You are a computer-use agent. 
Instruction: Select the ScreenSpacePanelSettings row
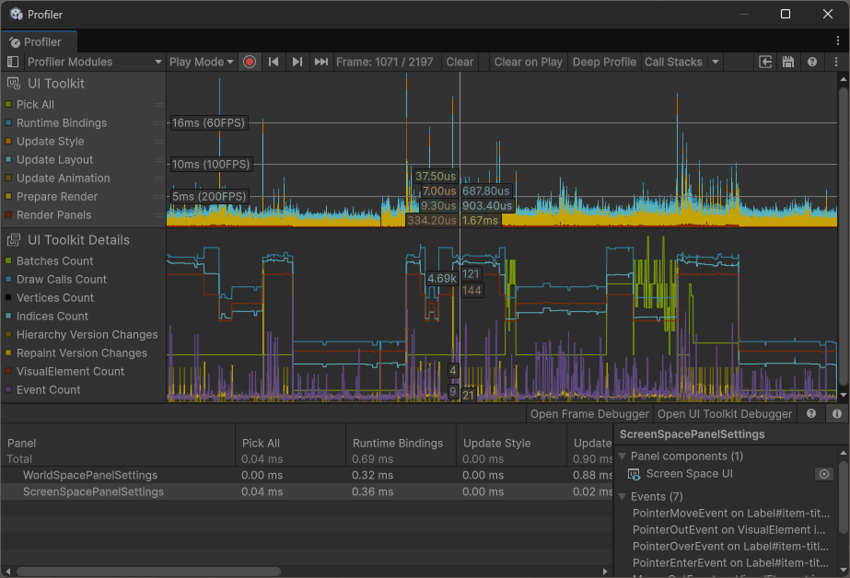coord(307,492)
